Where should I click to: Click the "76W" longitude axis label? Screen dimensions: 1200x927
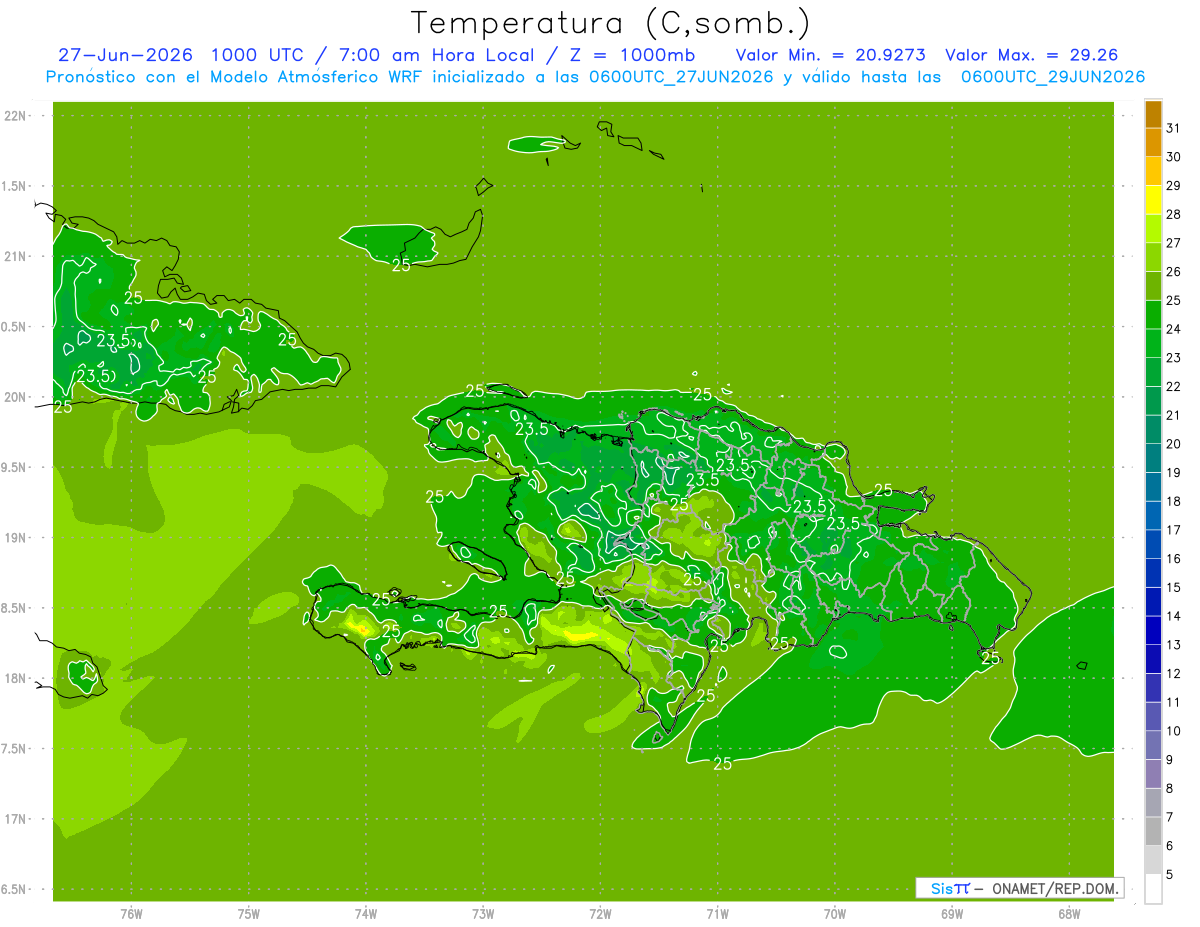131,914
